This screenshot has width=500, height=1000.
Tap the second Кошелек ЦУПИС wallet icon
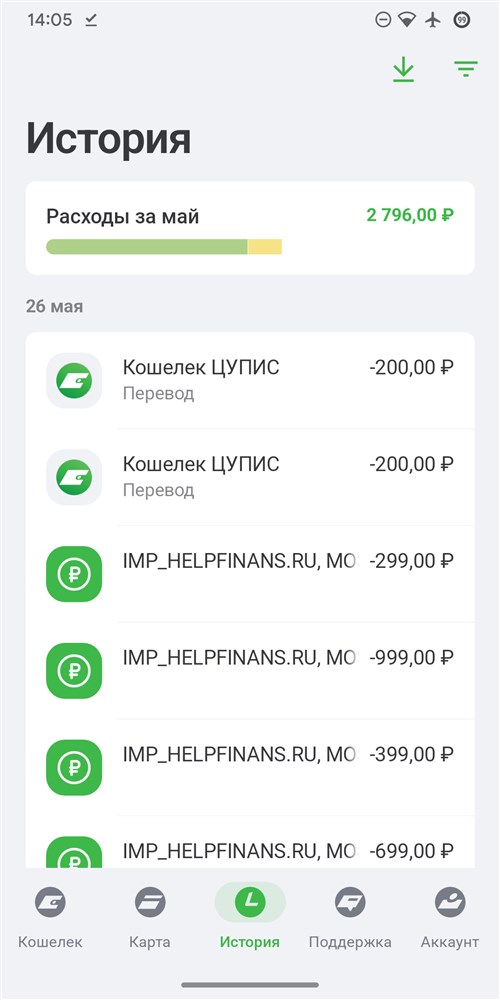[x=74, y=477]
